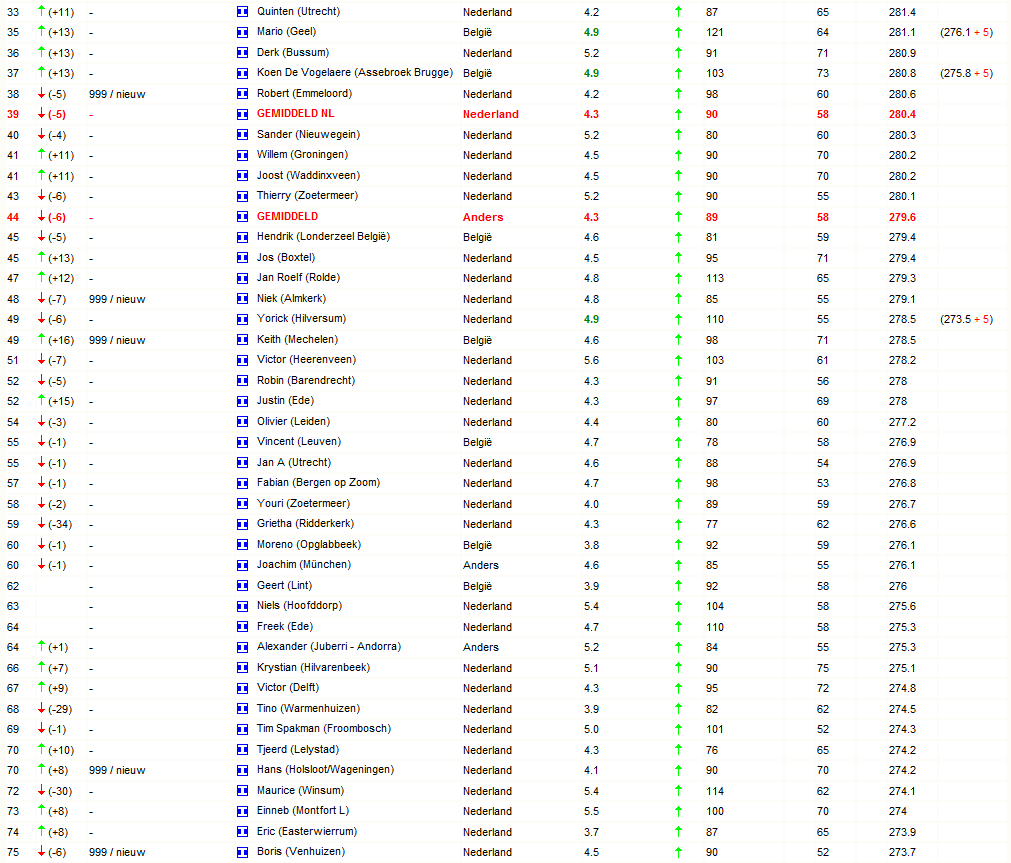Image resolution: width=1011 pixels, height=863 pixels.
Task: Click the 999 / nieuw label for Robert (Emmeloord)
Action: (117, 94)
